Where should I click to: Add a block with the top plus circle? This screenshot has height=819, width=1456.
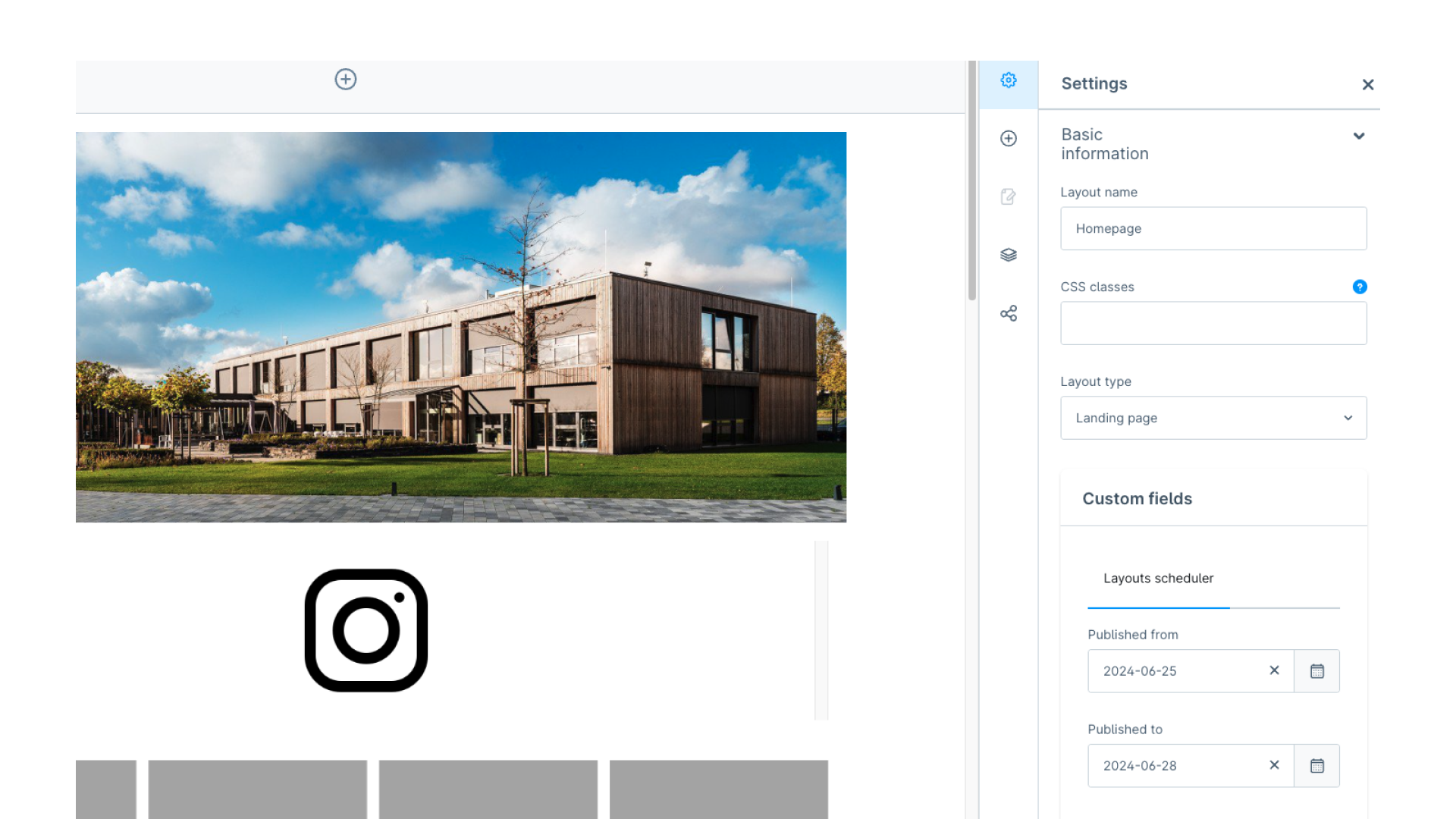346,80
